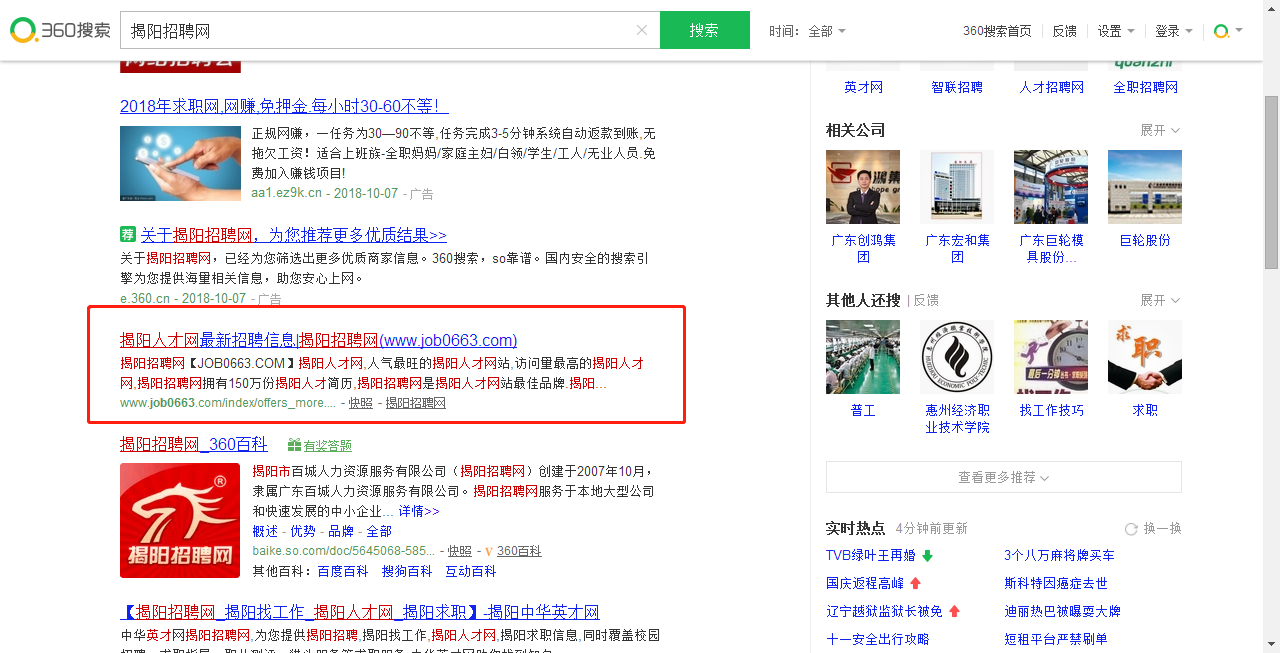This screenshot has width=1280, height=653.
Task: Open the 揭阳招聘网 red logo image
Action: (x=180, y=520)
